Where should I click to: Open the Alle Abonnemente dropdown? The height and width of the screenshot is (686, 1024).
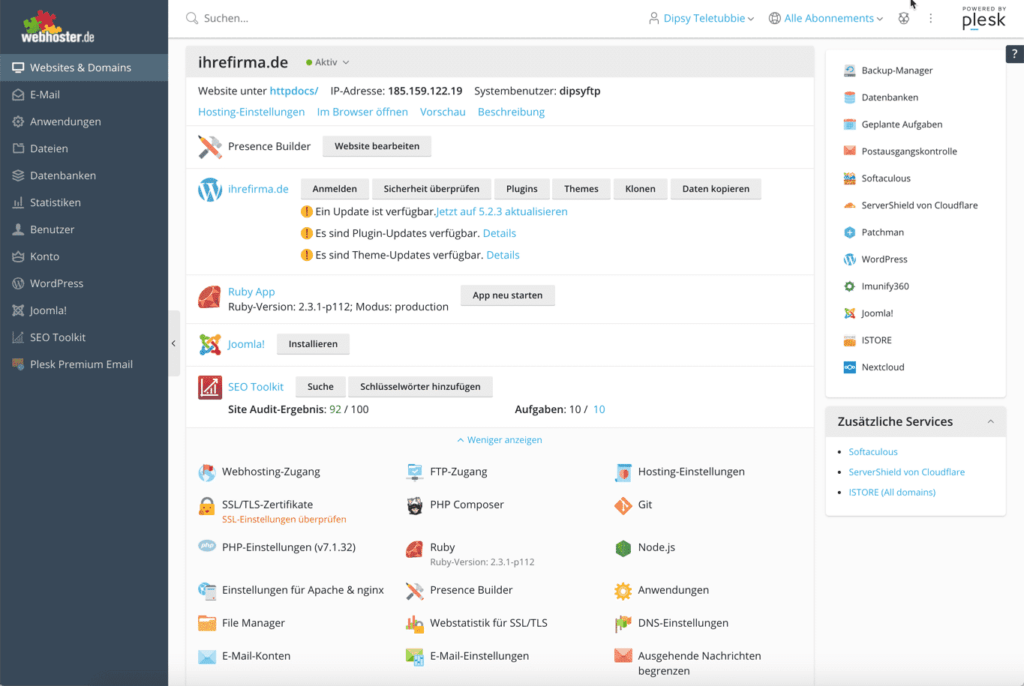(826, 18)
